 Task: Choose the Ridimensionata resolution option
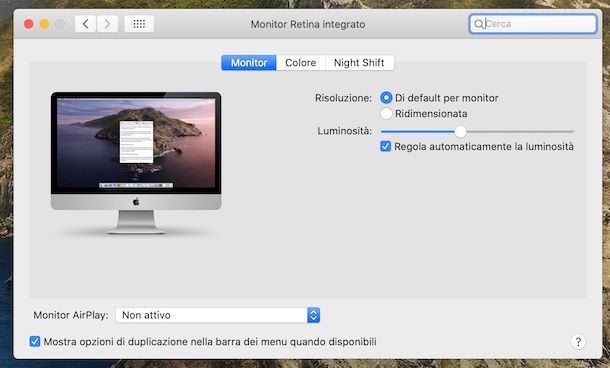[x=386, y=114]
